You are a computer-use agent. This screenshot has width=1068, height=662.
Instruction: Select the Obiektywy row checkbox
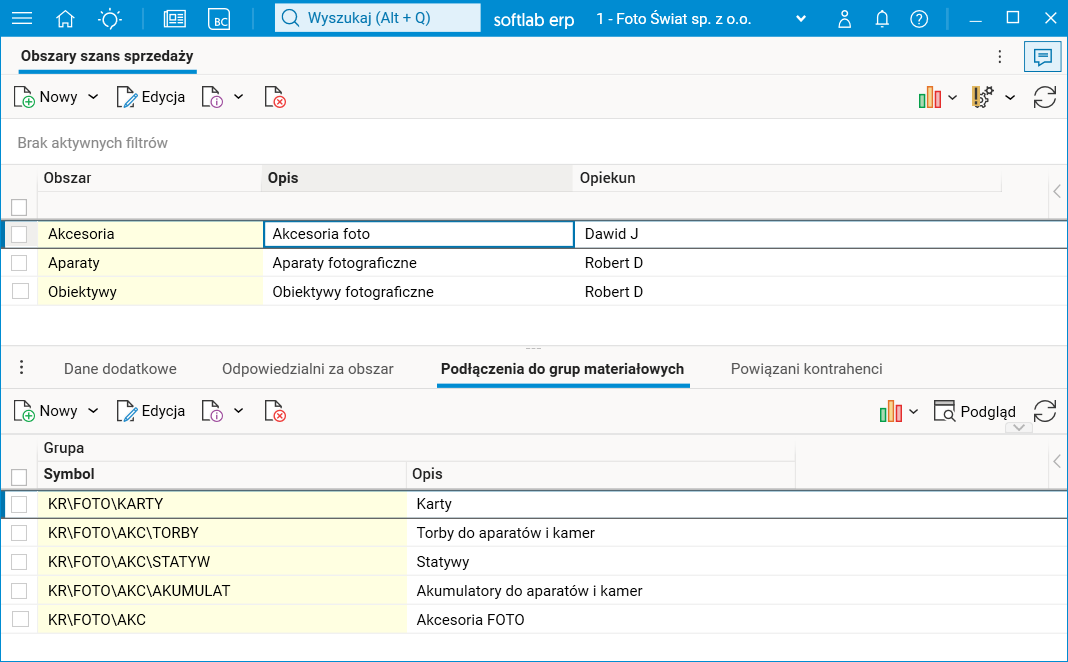point(19,291)
